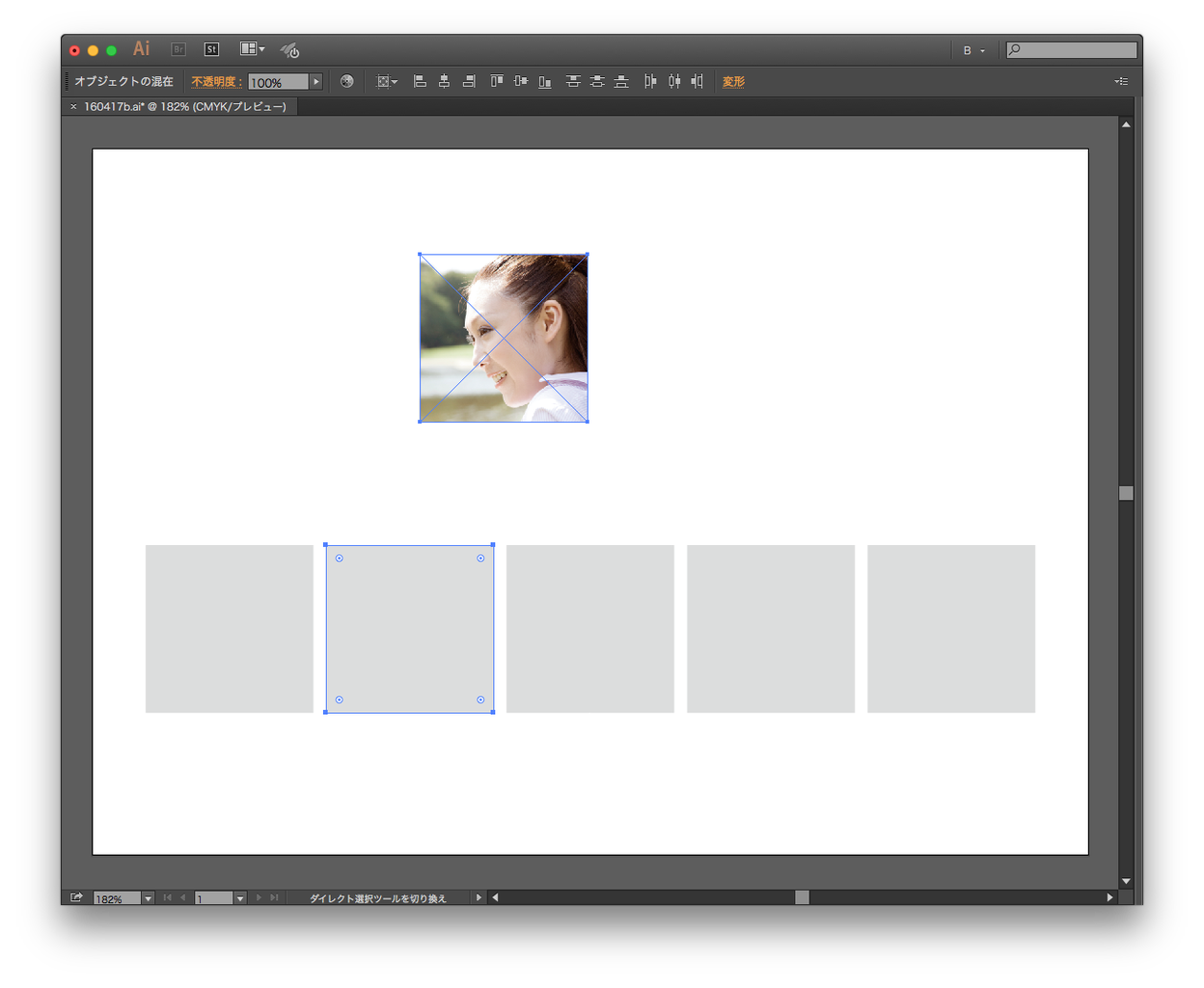Click the 変形 link to open Transform

(x=732, y=81)
